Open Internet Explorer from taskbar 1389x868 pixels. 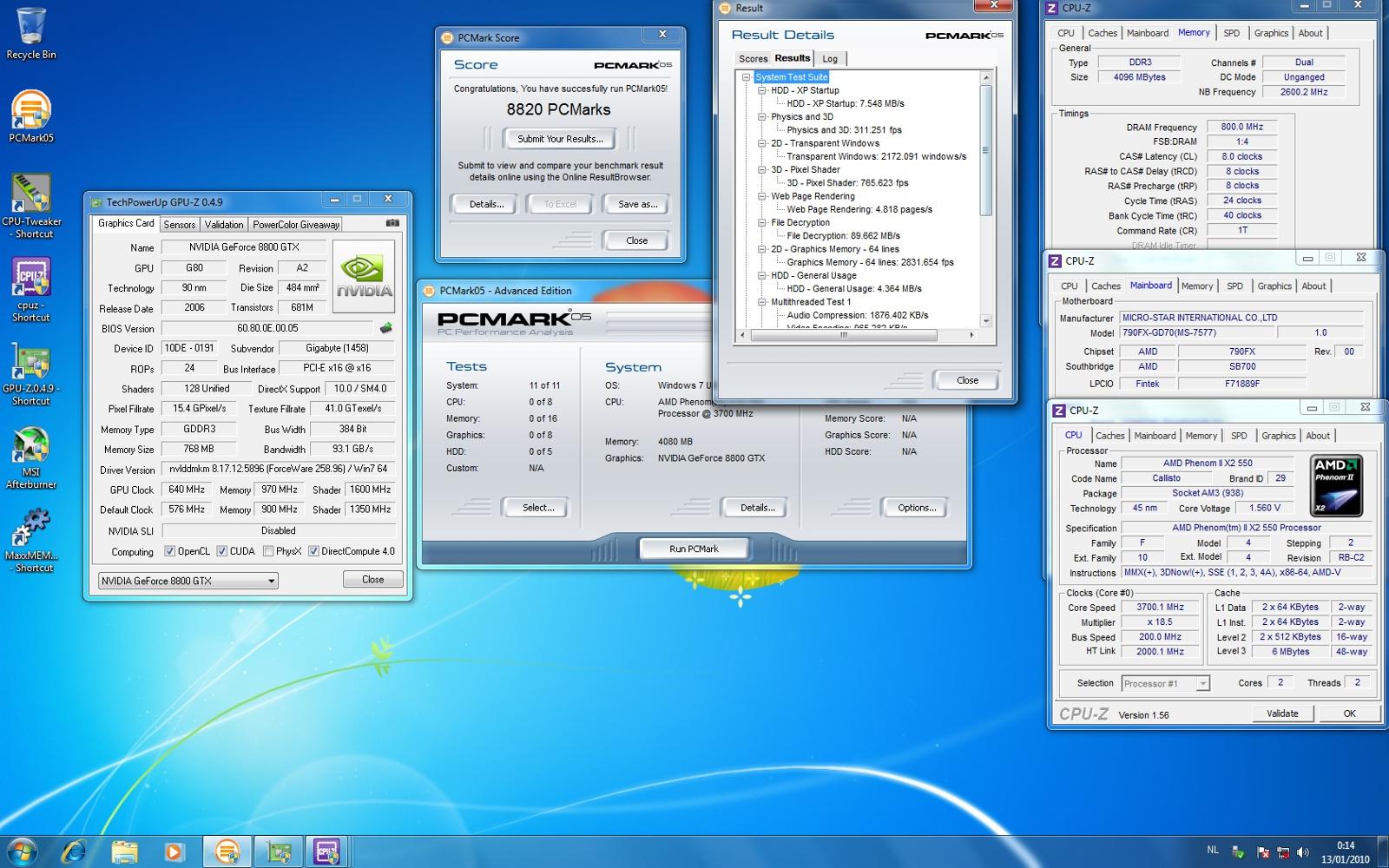coord(75,852)
